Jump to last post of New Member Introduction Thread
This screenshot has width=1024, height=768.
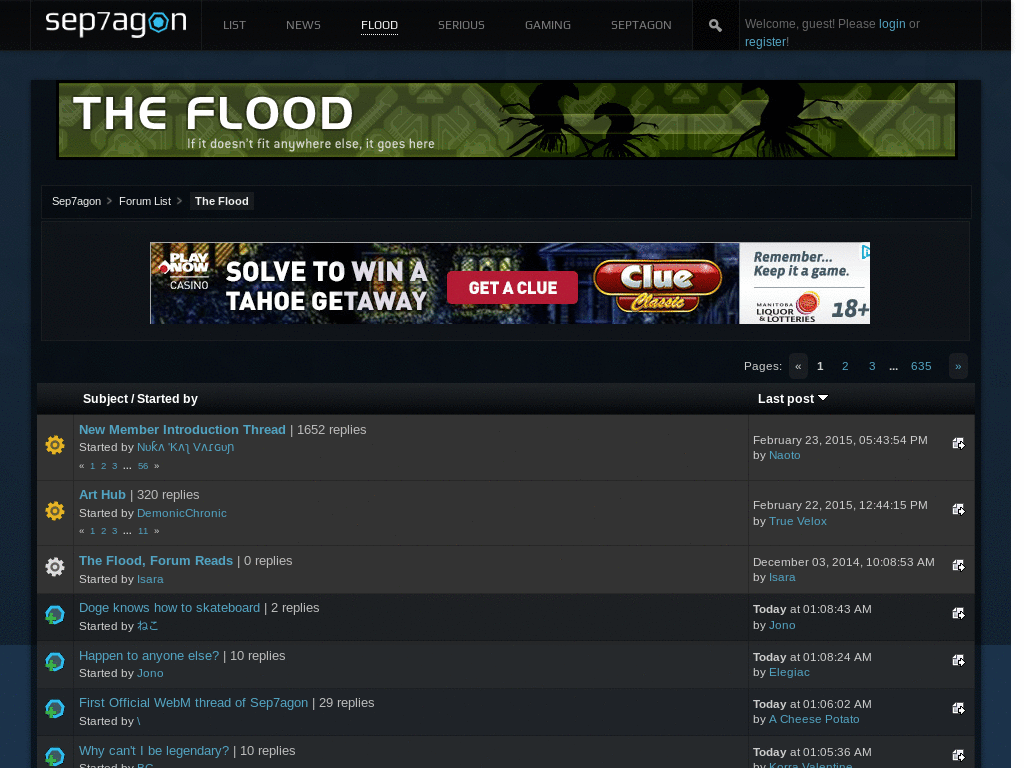tap(958, 443)
